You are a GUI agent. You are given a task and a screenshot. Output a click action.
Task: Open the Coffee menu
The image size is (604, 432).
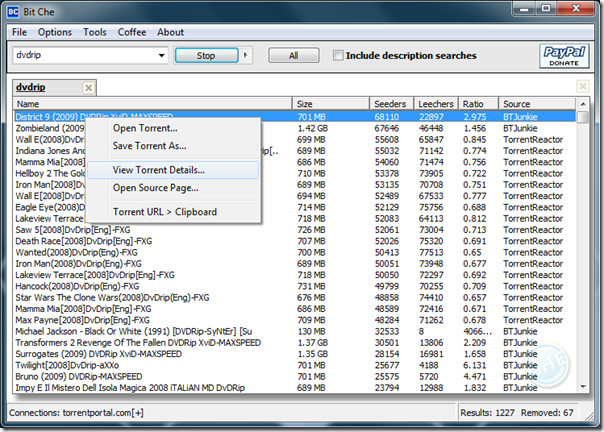132,32
